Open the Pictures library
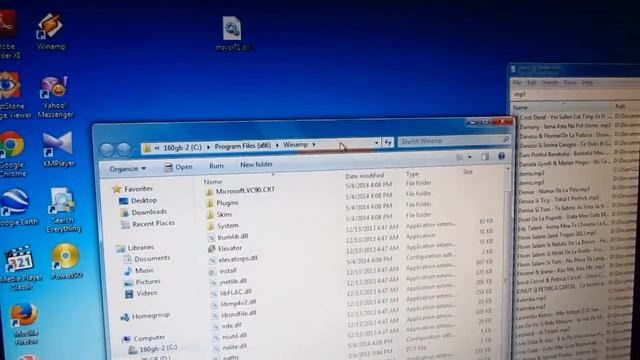This screenshot has height=360, width=640. [x=142, y=282]
